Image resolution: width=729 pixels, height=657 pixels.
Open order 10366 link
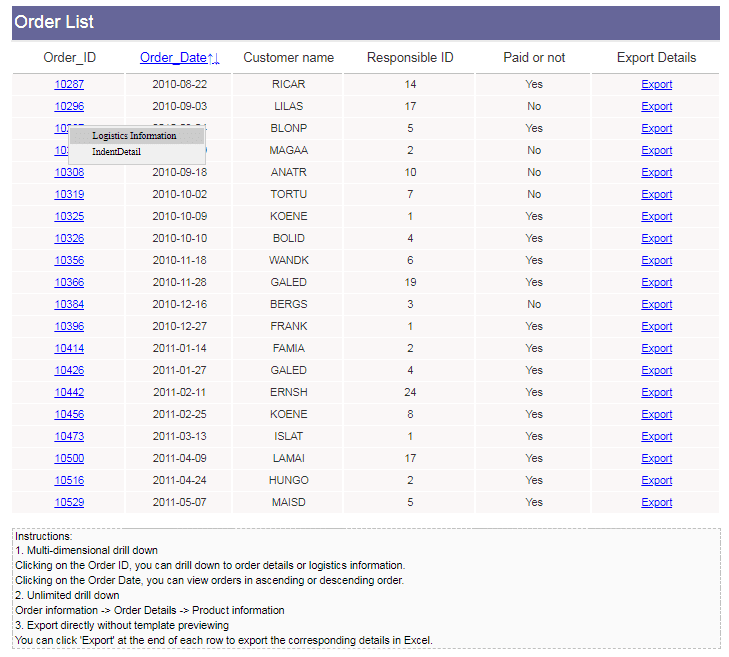click(x=69, y=282)
